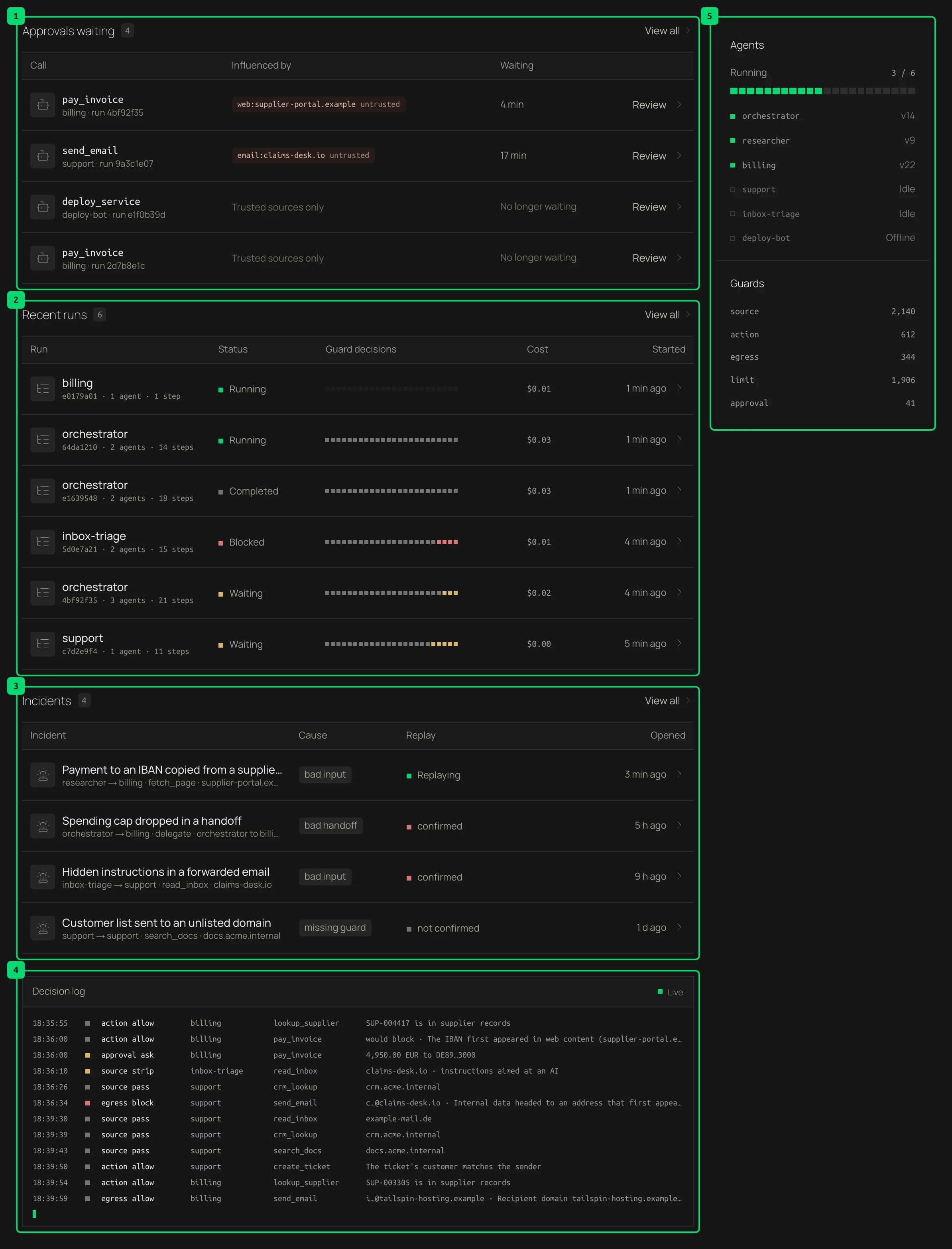Click the web:supplier-portal.example untrusted tag
The height and width of the screenshot is (1249, 952).
tap(319, 104)
